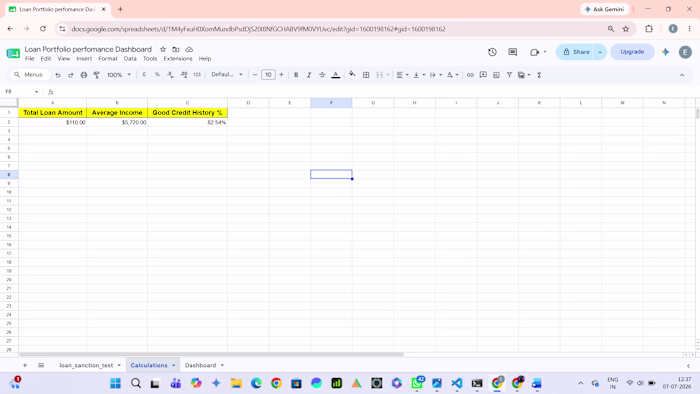Switch to the Dashboard sheet tab
Image resolution: width=700 pixels, height=394 pixels.
click(x=200, y=365)
